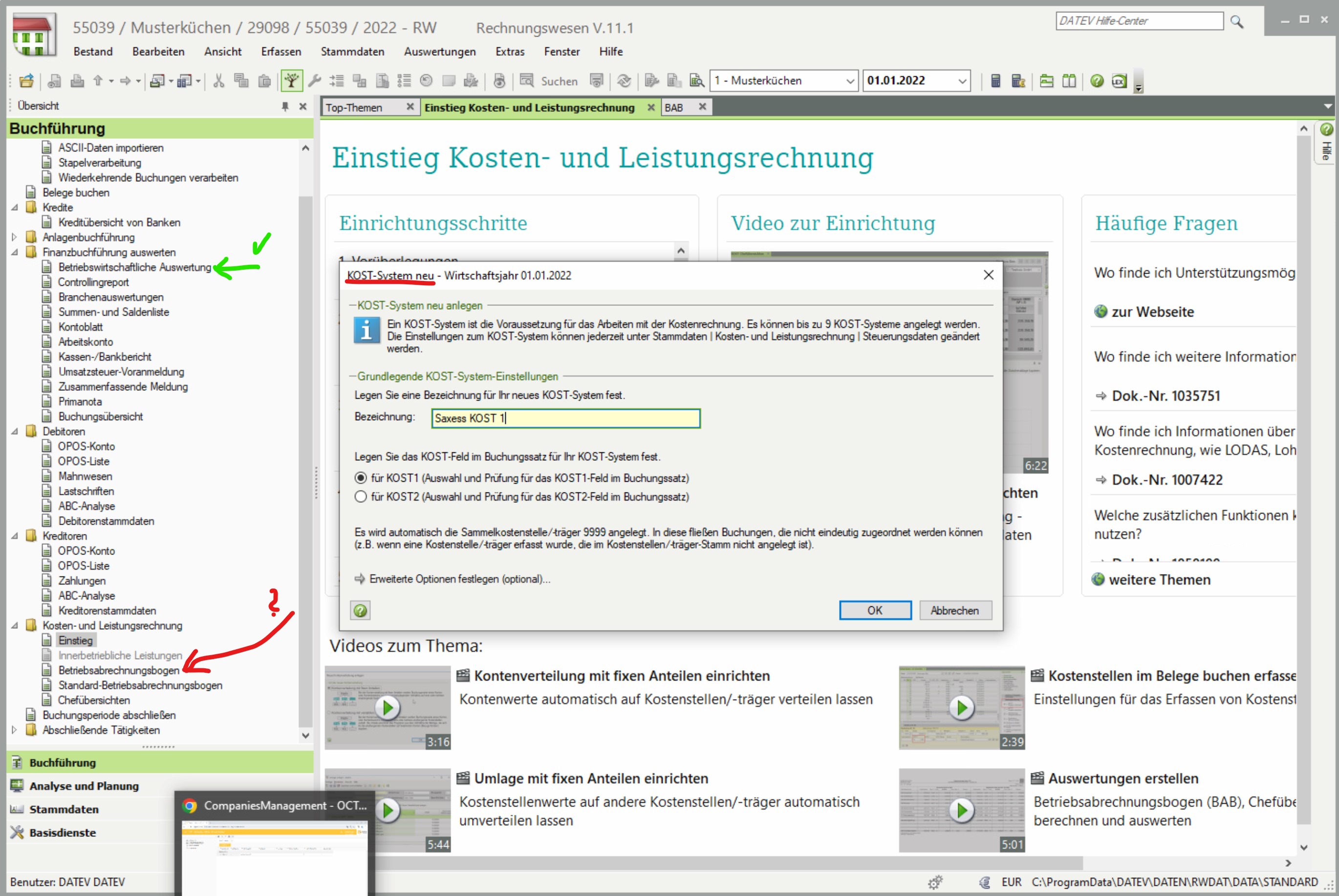
Task: Collapse the Kreditoren tree branch
Action: click(14, 535)
